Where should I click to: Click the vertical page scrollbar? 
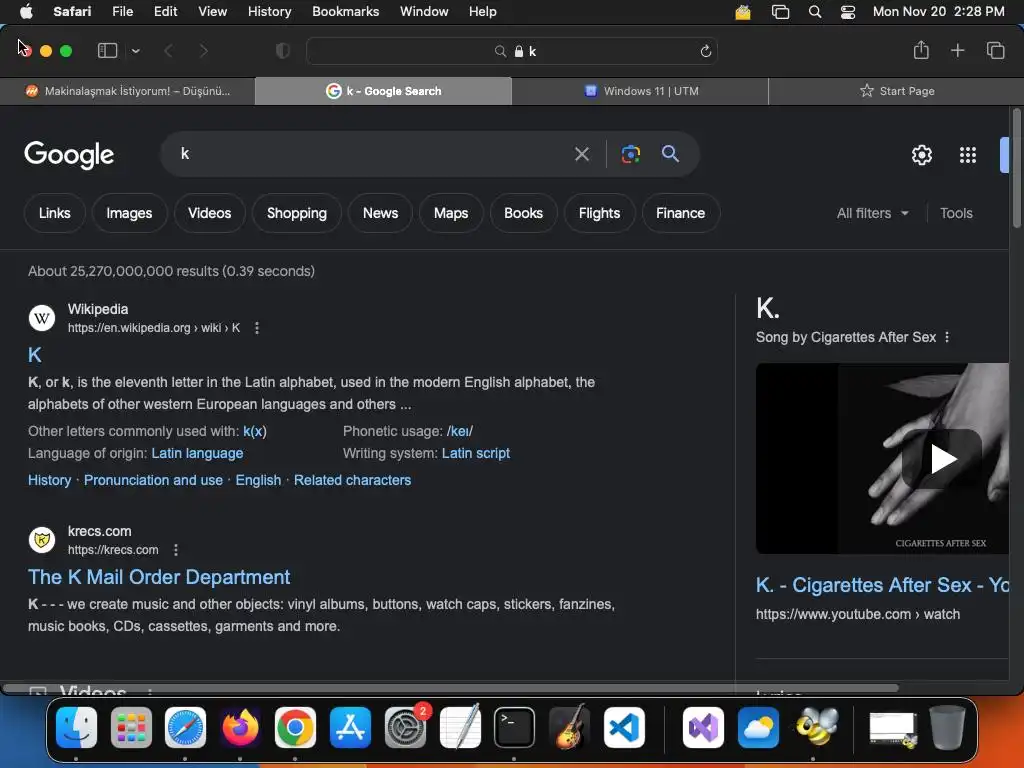click(1016, 168)
